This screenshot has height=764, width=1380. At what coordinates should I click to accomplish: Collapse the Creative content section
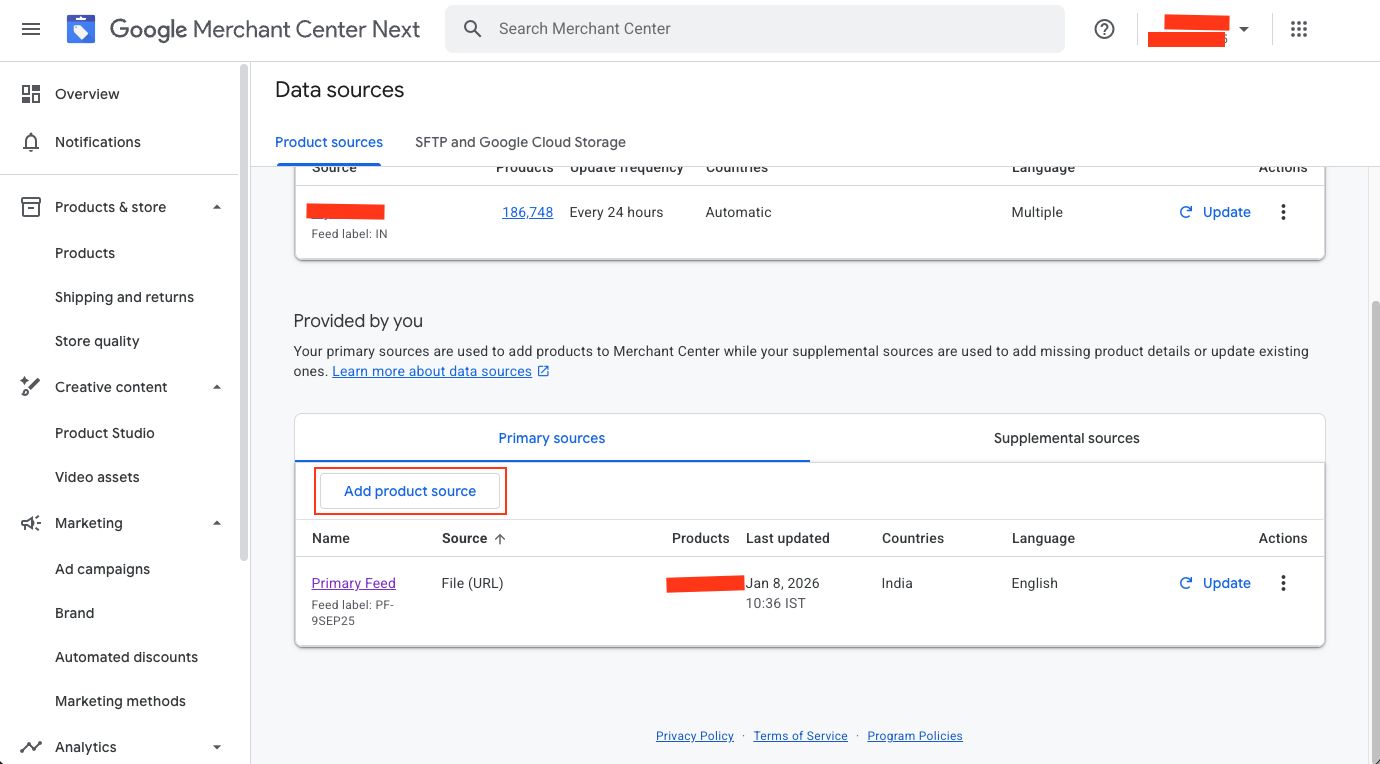(x=217, y=387)
